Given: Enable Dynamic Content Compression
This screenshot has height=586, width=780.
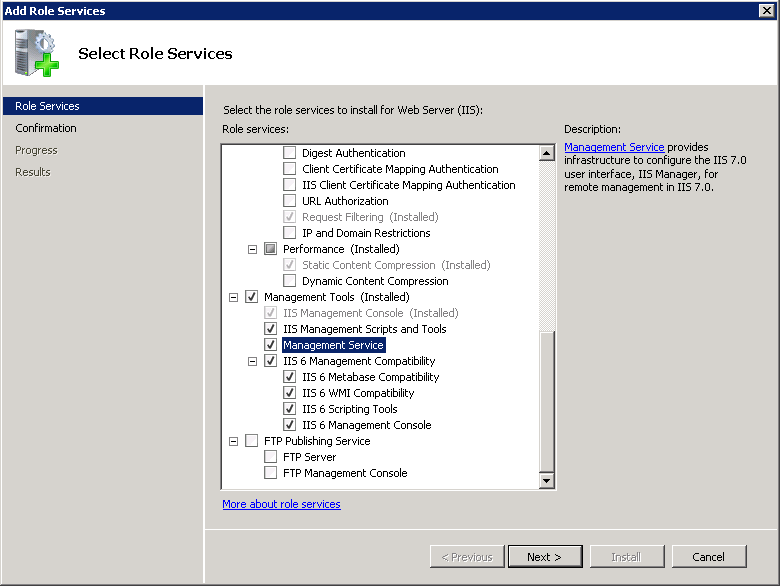Looking at the screenshot, I should [290, 281].
